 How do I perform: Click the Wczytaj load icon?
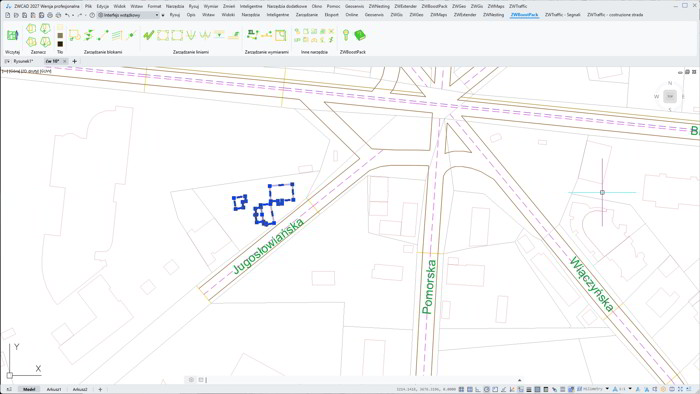tap(12, 35)
